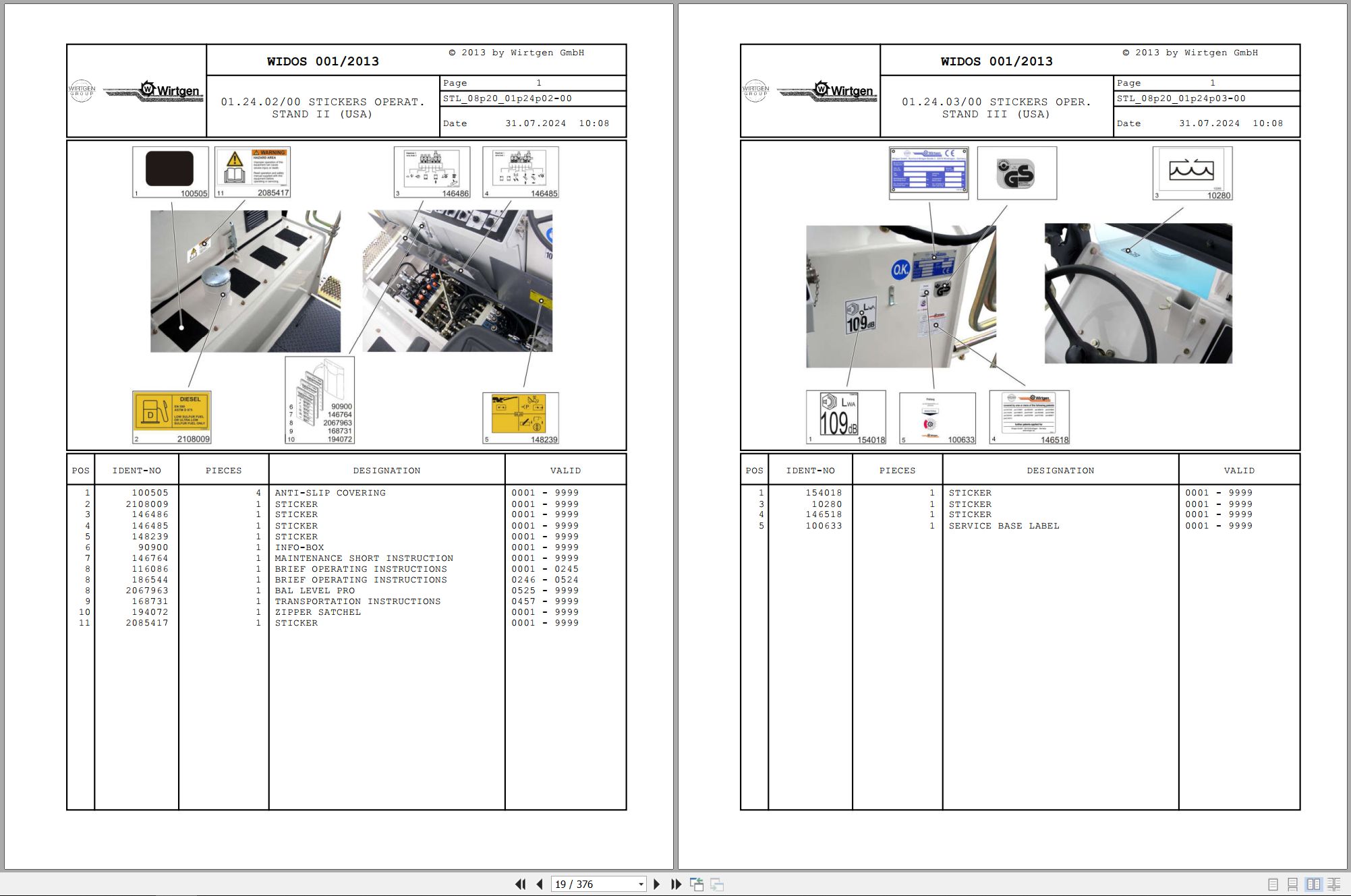Jump to the last page
Viewport: 1351px width, 896px height.
[676, 885]
